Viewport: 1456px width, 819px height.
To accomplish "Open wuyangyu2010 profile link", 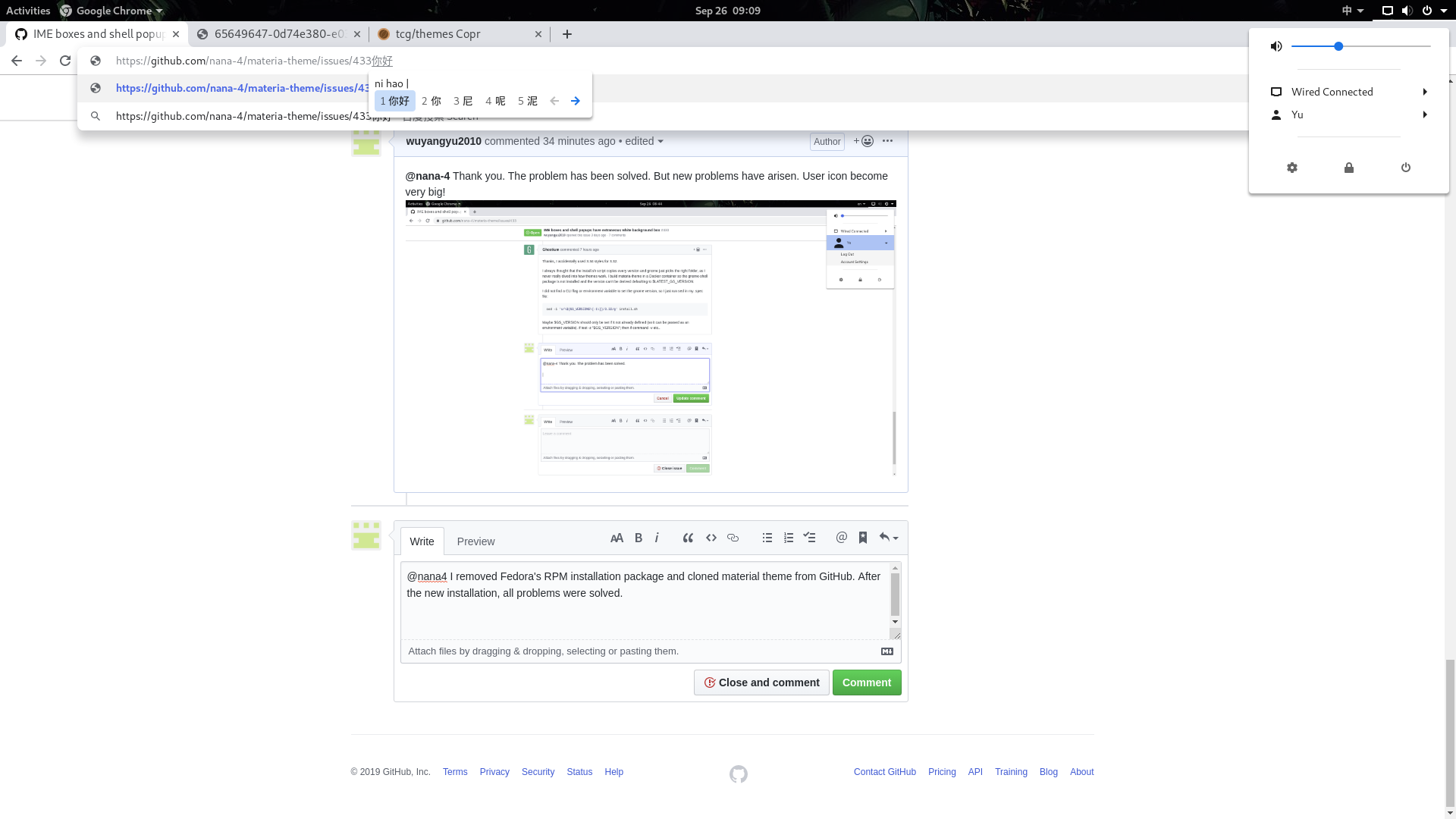I will (x=444, y=141).
